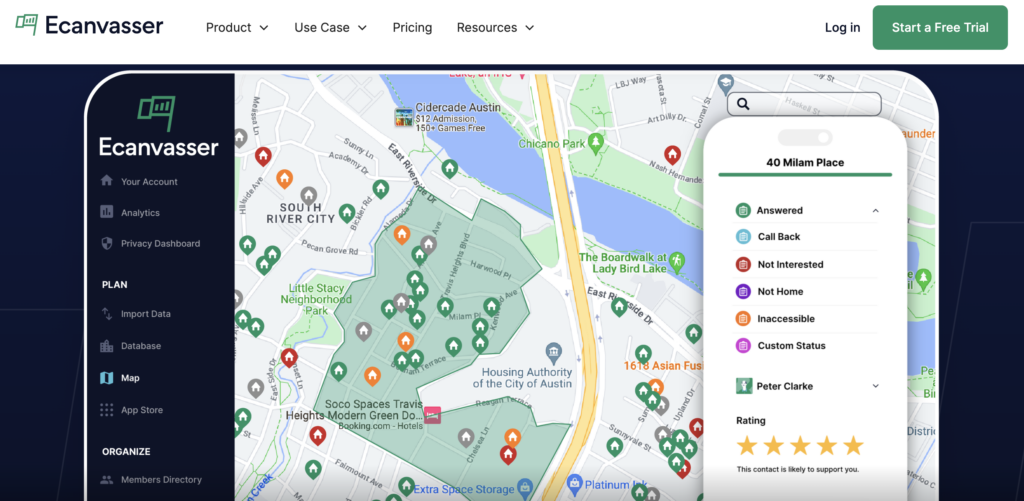Click the Map sidebar label

pyautogui.click(x=130, y=378)
